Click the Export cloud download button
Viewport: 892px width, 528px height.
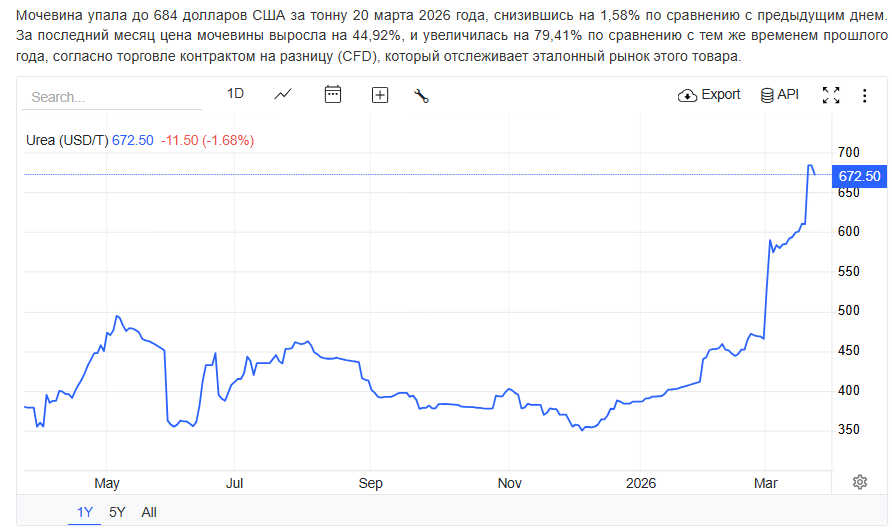click(709, 95)
